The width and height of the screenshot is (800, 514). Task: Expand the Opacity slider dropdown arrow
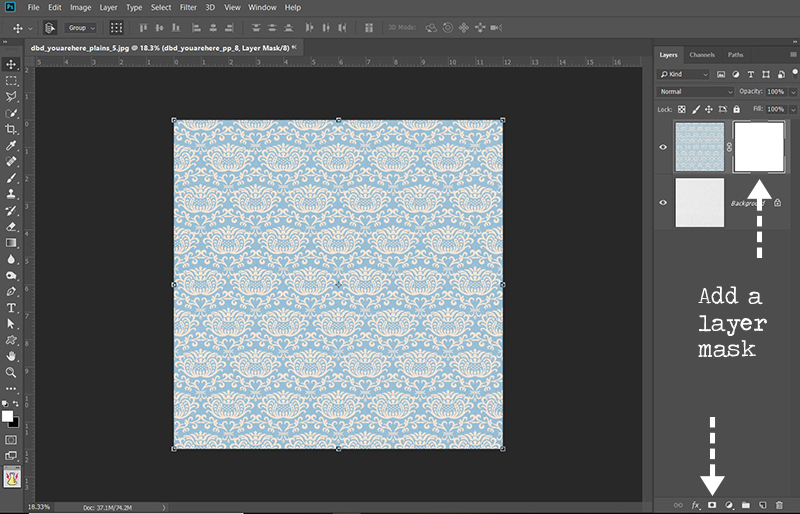(x=793, y=91)
